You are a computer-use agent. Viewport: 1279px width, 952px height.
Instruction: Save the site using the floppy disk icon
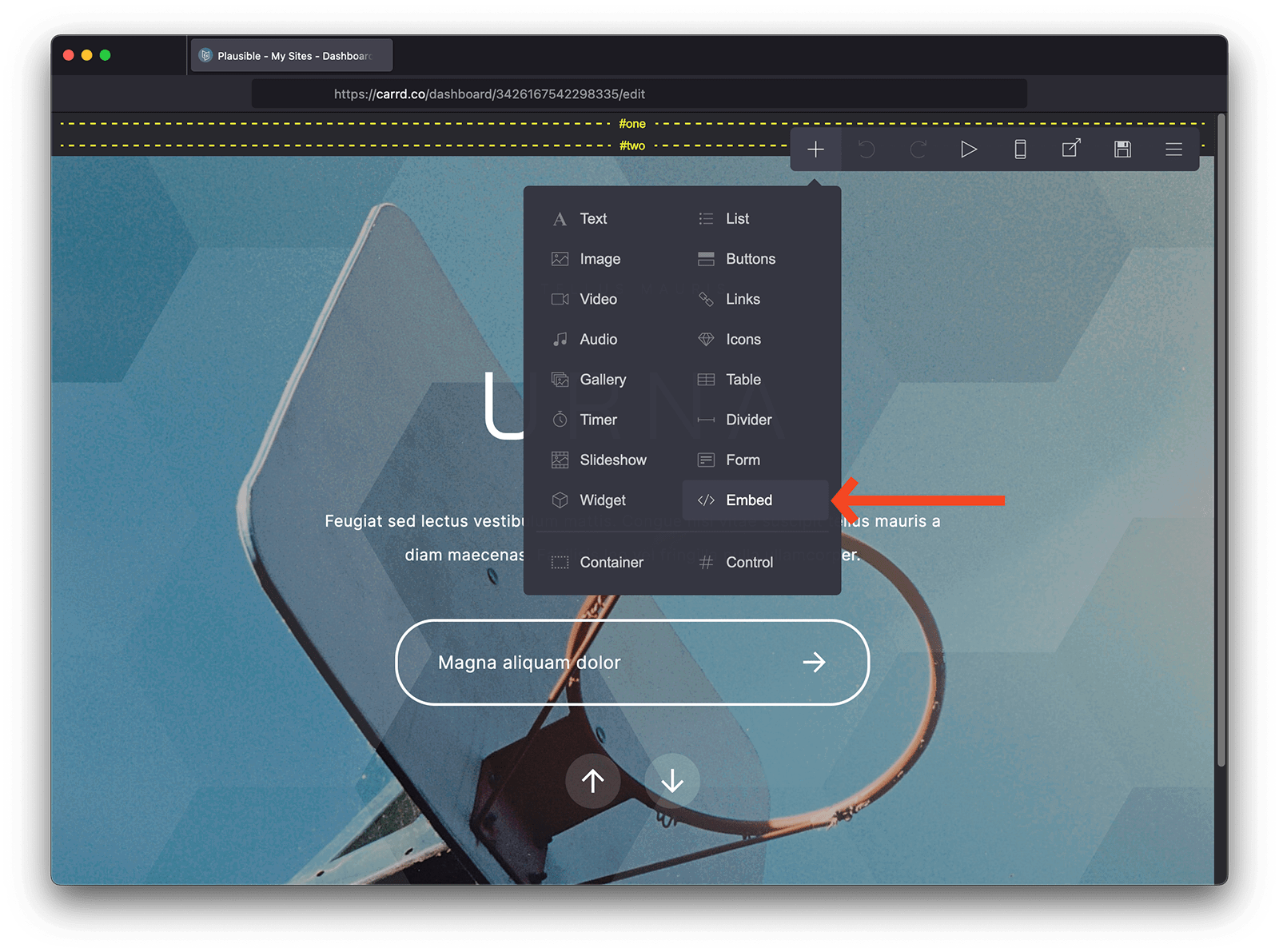point(1122,149)
